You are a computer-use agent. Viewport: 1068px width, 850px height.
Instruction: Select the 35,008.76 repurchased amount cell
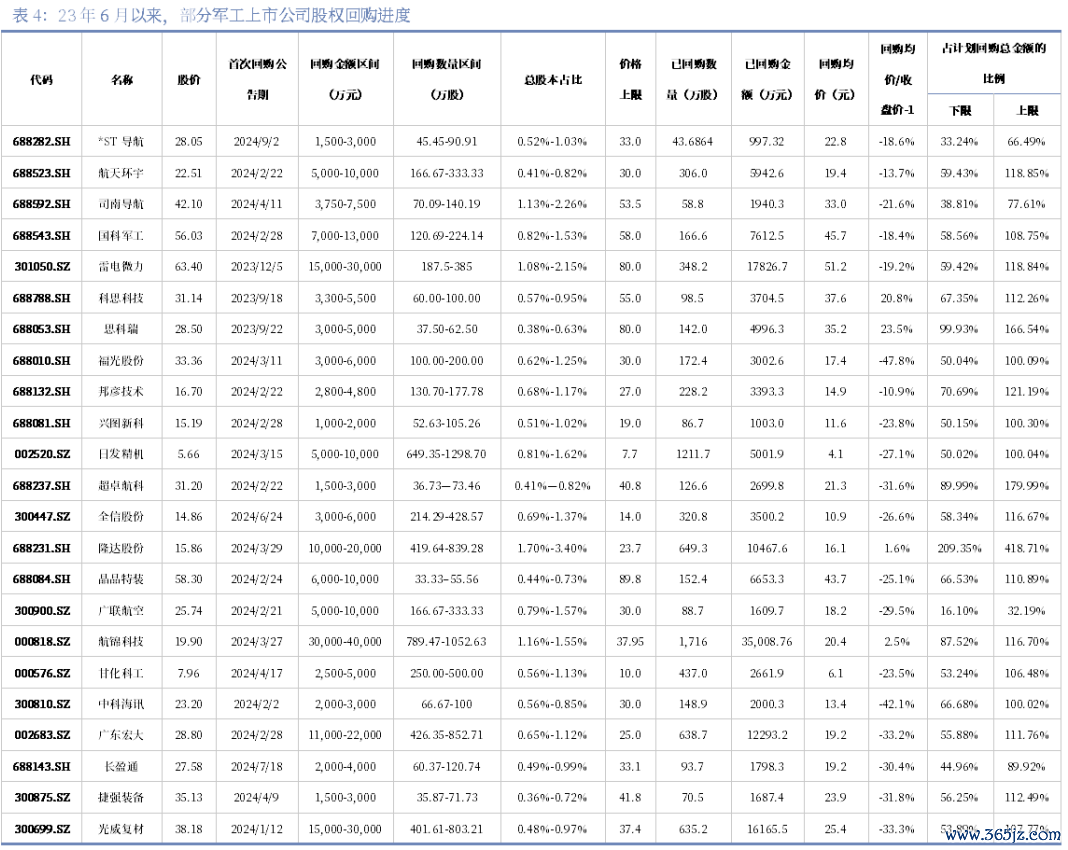[767, 642]
